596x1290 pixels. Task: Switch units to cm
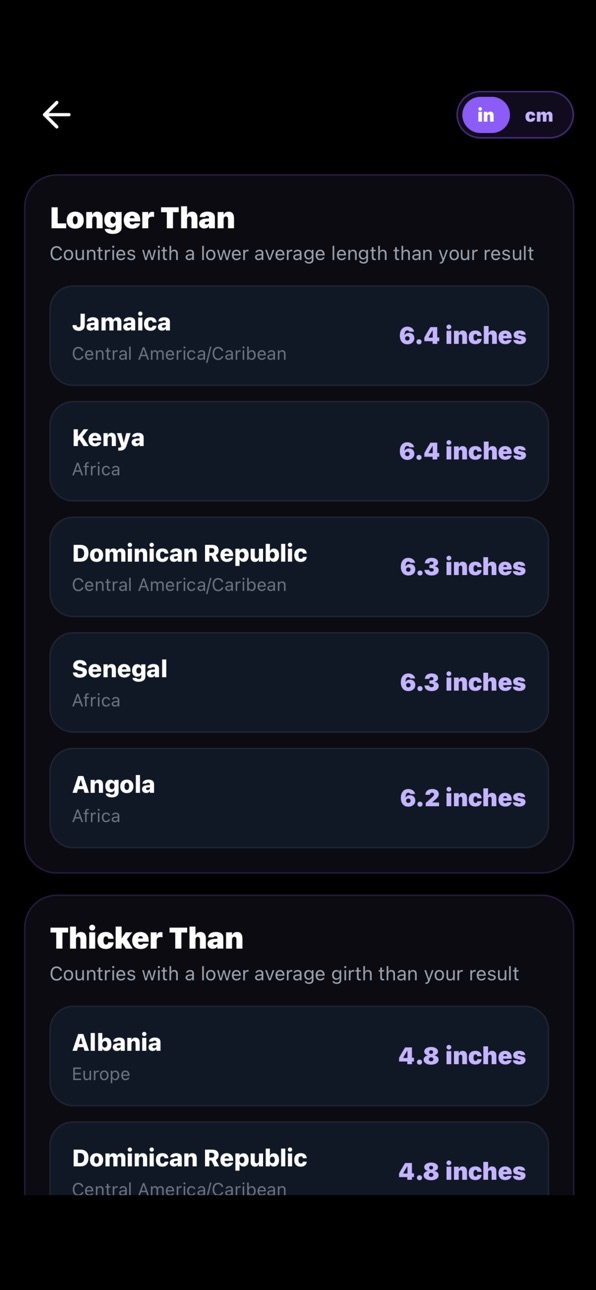pyautogui.click(x=539, y=115)
